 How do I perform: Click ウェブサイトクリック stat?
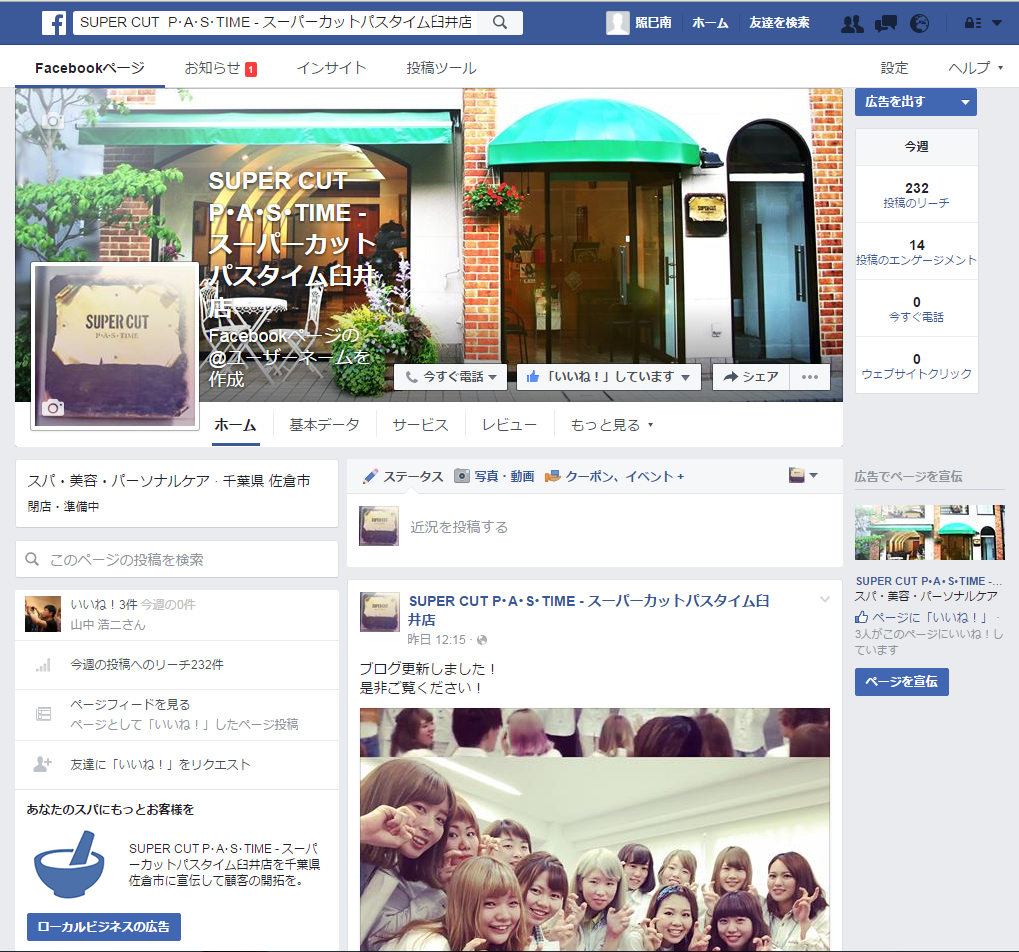coord(916,366)
